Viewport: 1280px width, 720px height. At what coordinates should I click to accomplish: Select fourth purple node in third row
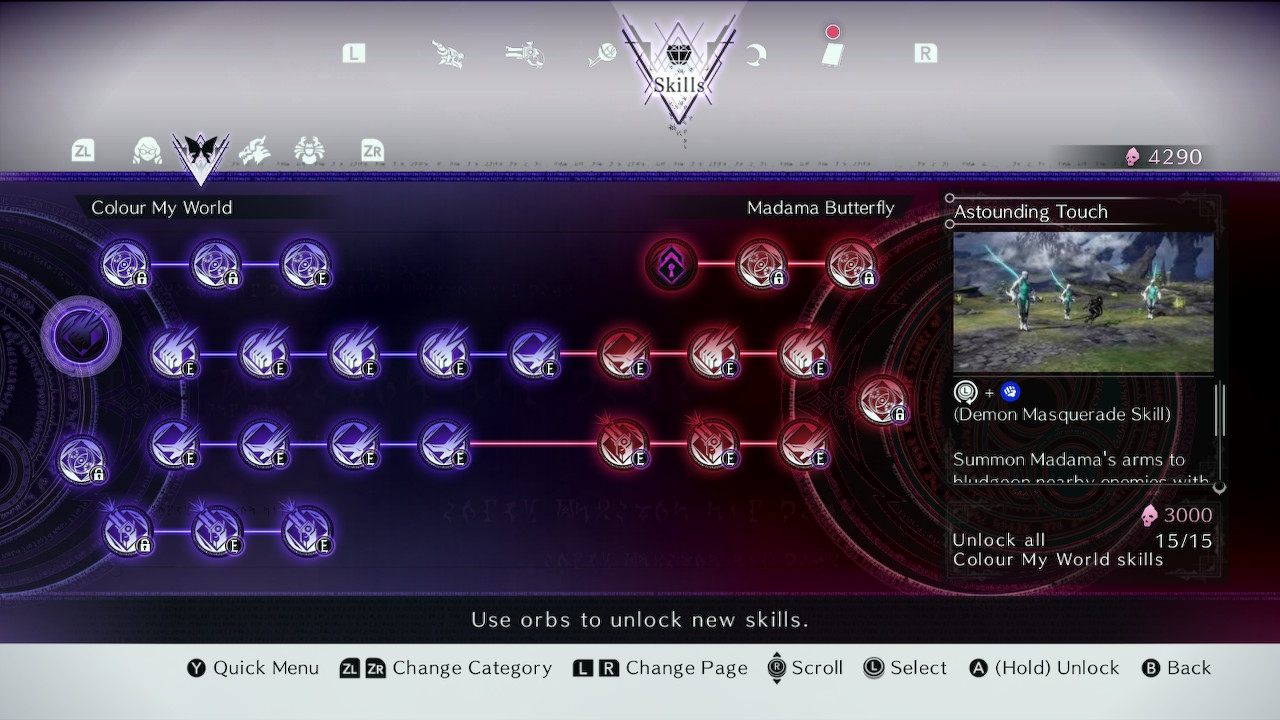point(444,443)
